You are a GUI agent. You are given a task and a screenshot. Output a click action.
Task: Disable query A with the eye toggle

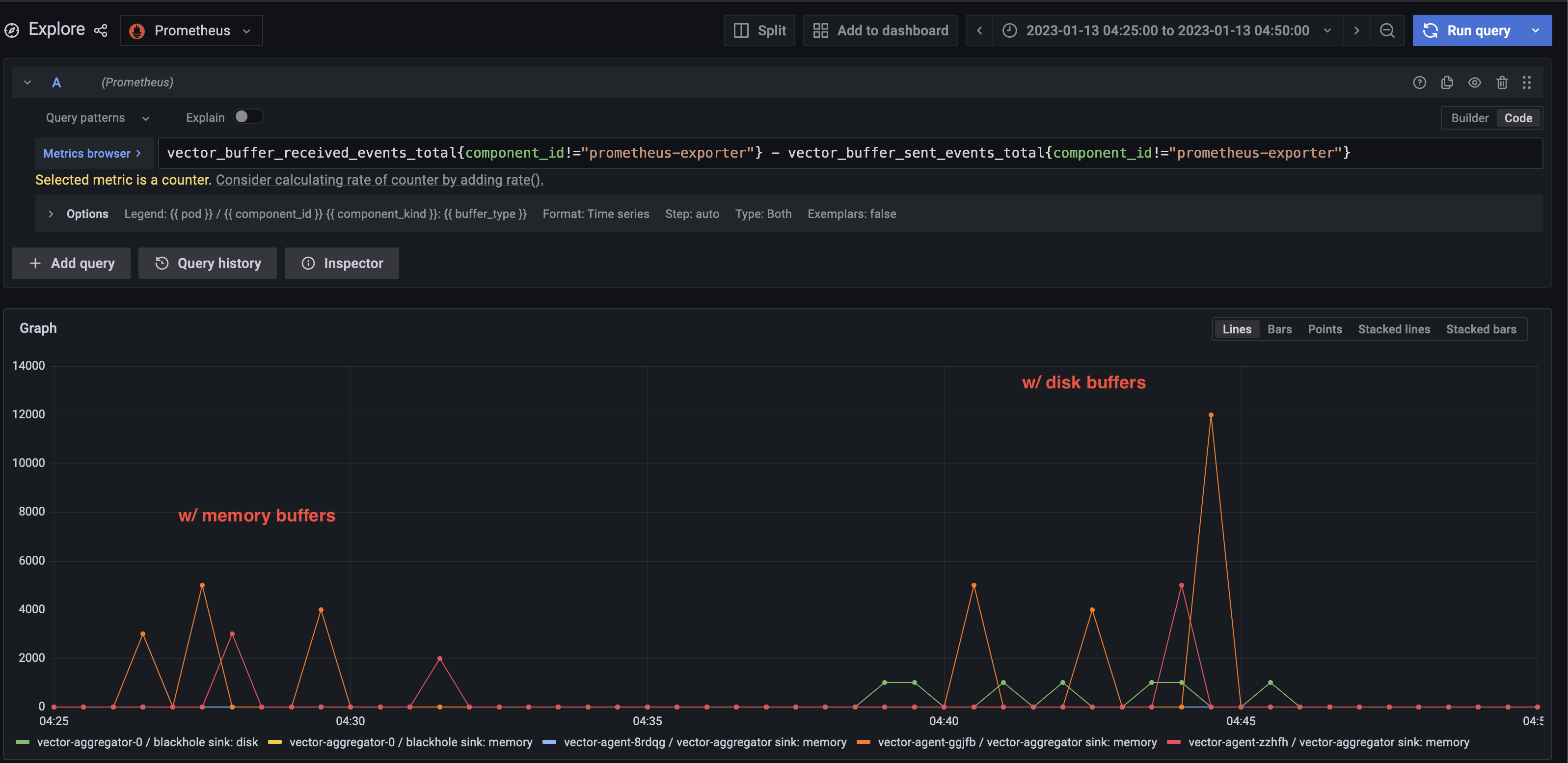(1475, 82)
